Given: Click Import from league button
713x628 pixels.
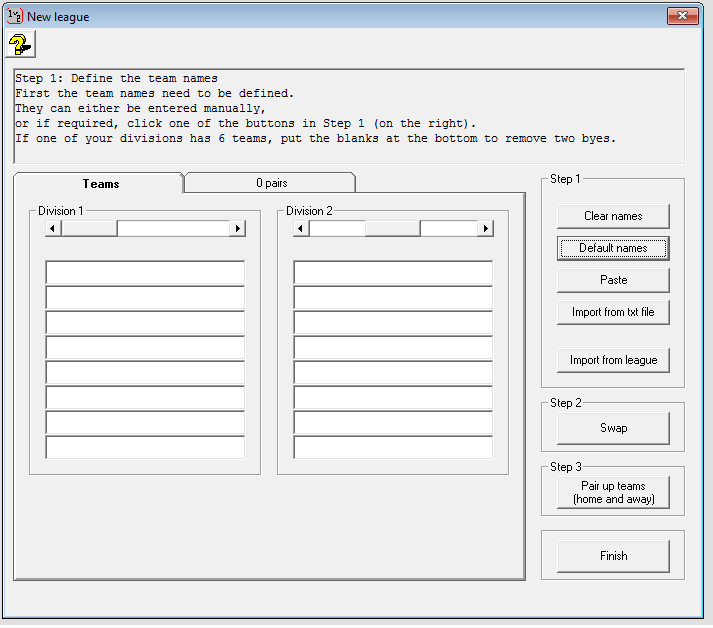Looking at the screenshot, I should 613,360.
